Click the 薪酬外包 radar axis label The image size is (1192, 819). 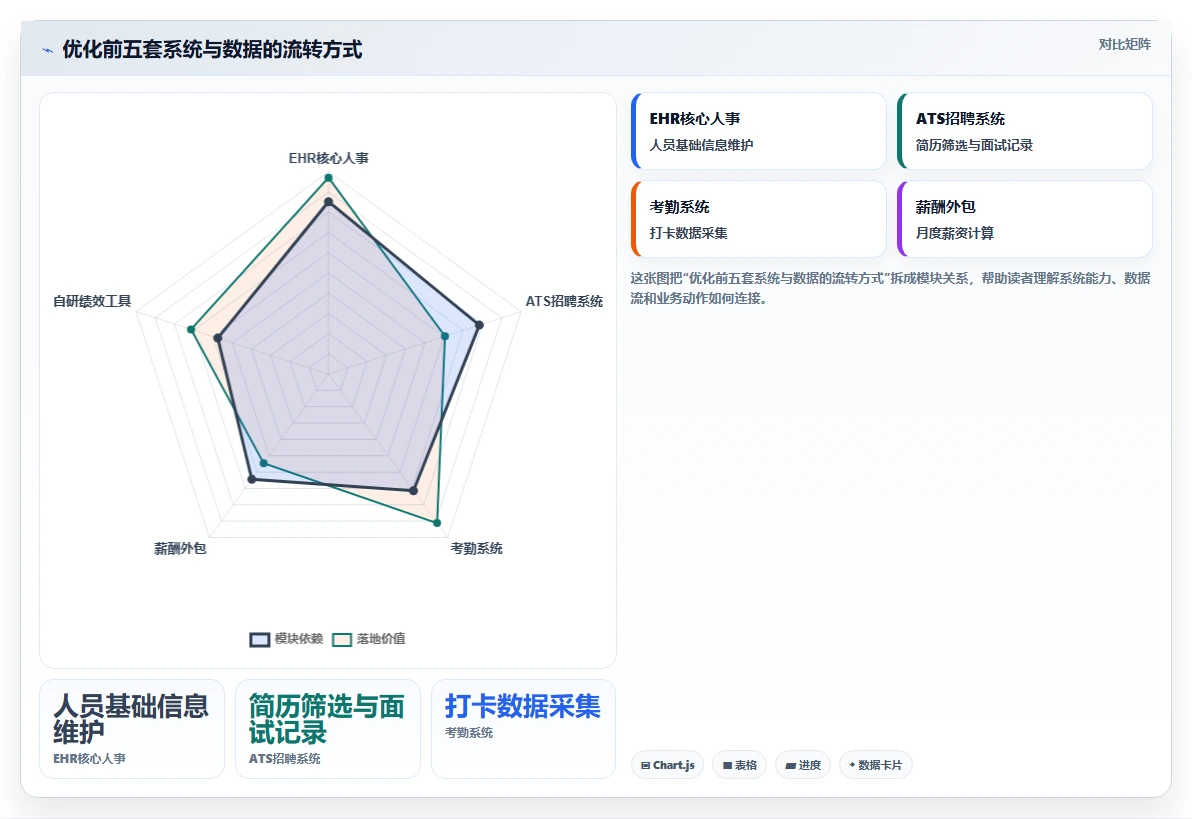click(180, 548)
